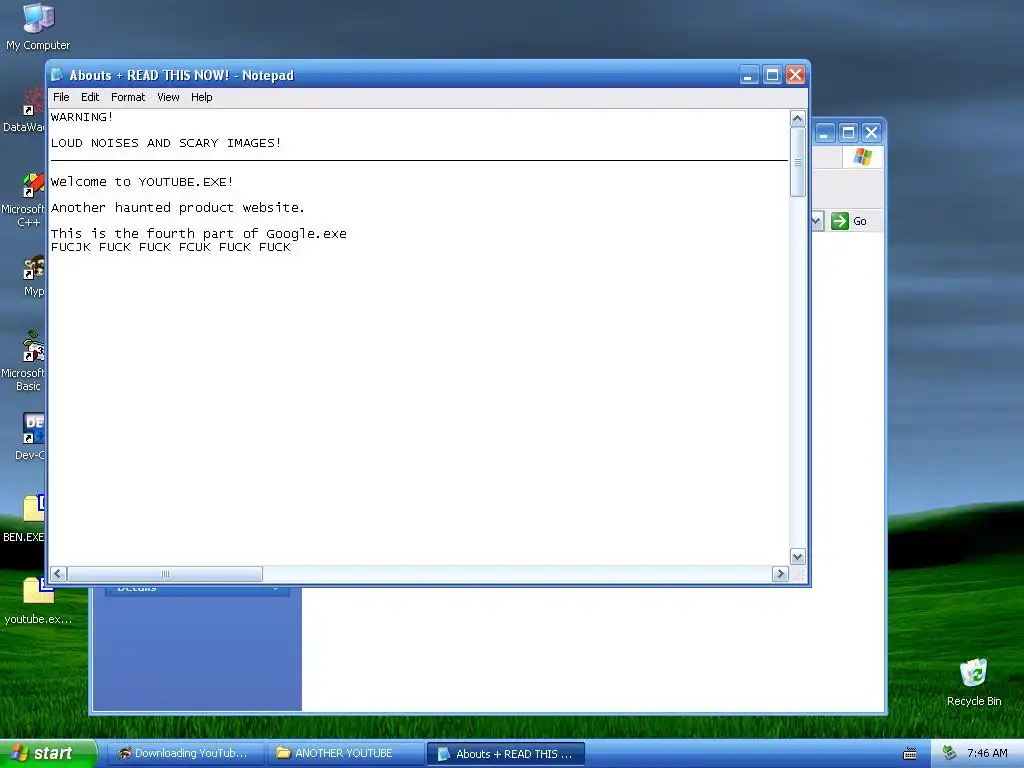Click Abouts + READ THIS taskbar button
This screenshot has height=768, width=1024.
[505, 754]
